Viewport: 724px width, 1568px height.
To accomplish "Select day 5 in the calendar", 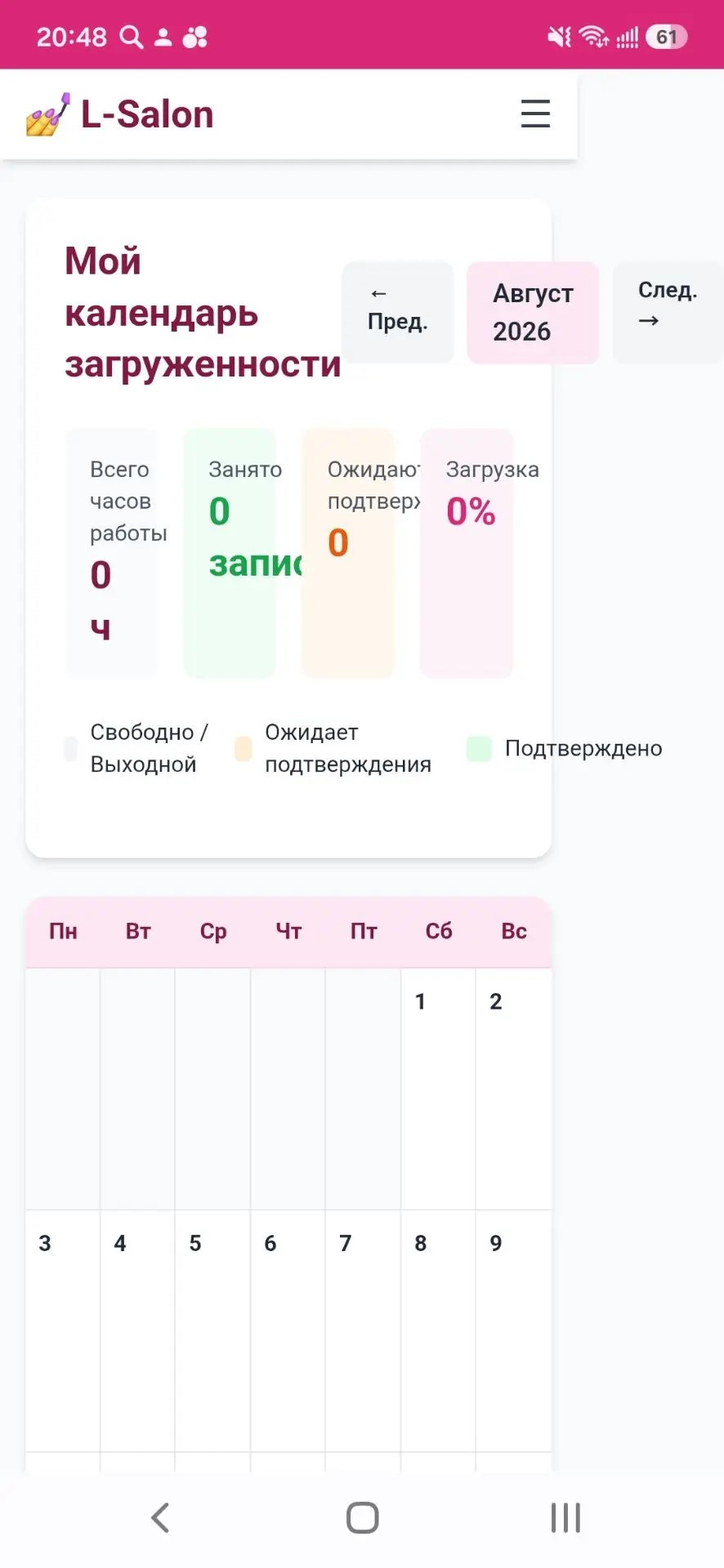I will (x=212, y=1330).
